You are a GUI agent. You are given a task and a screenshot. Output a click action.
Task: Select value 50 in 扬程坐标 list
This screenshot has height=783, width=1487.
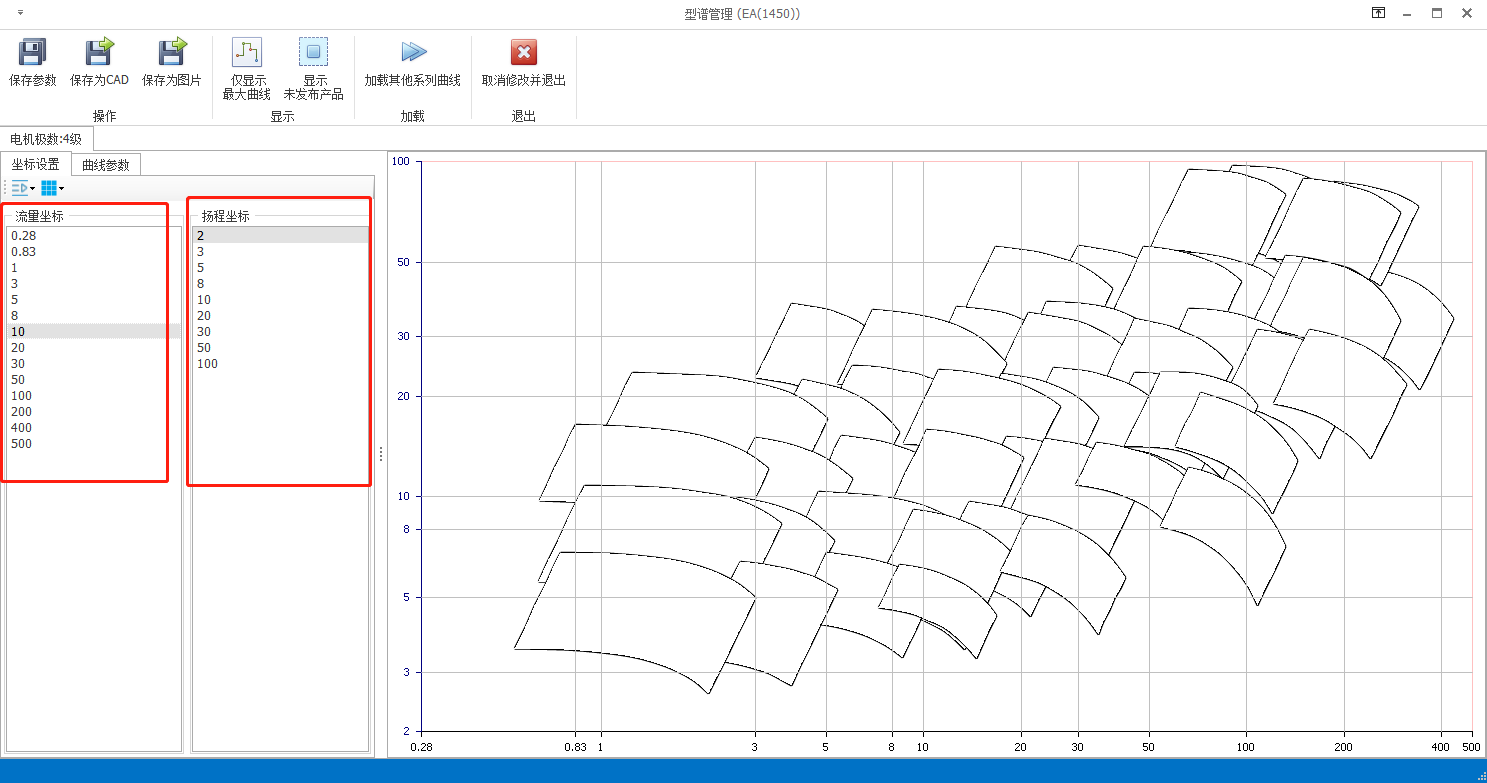click(x=280, y=347)
